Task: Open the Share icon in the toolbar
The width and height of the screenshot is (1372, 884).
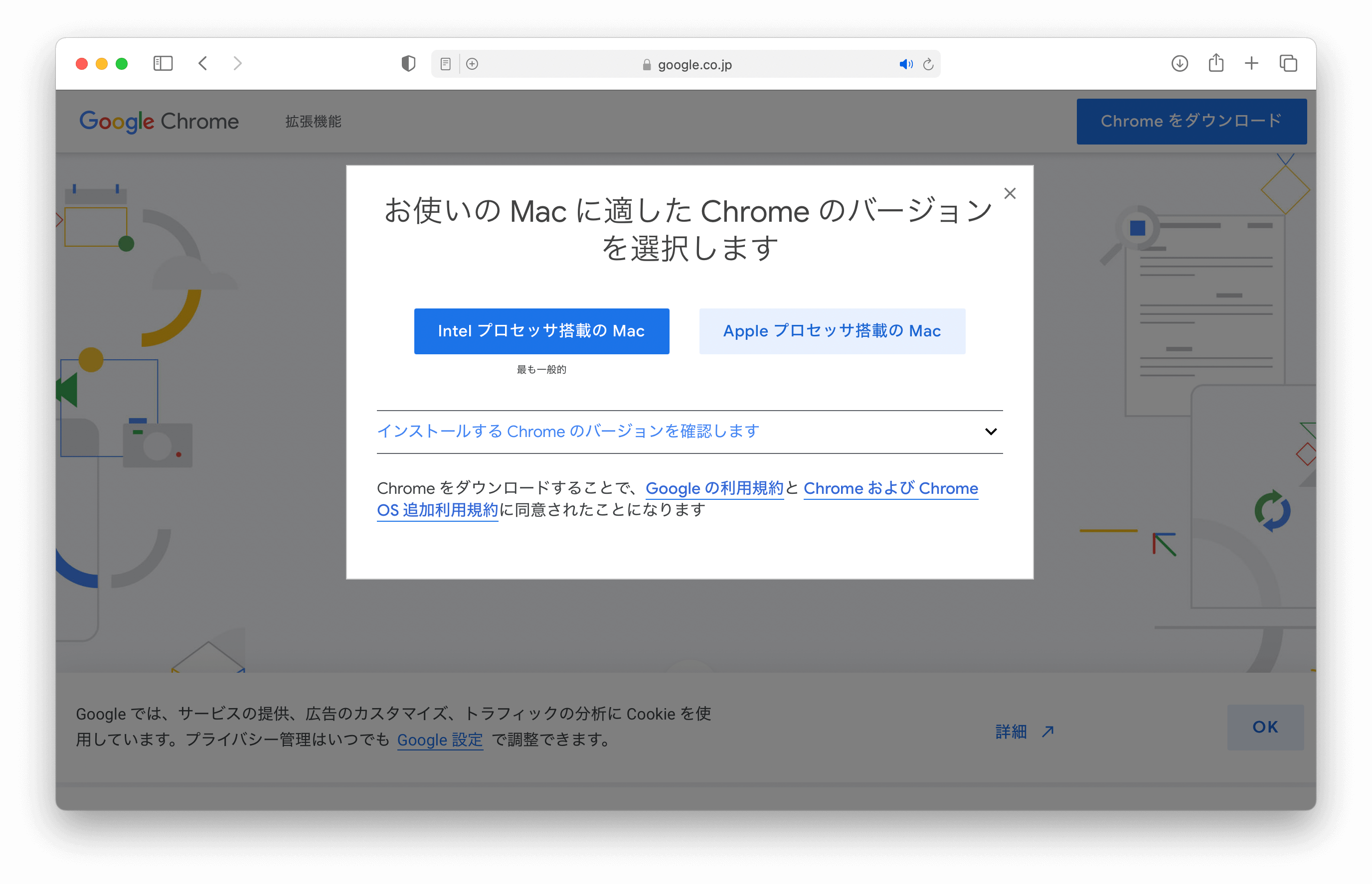Action: tap(1216, 63)
